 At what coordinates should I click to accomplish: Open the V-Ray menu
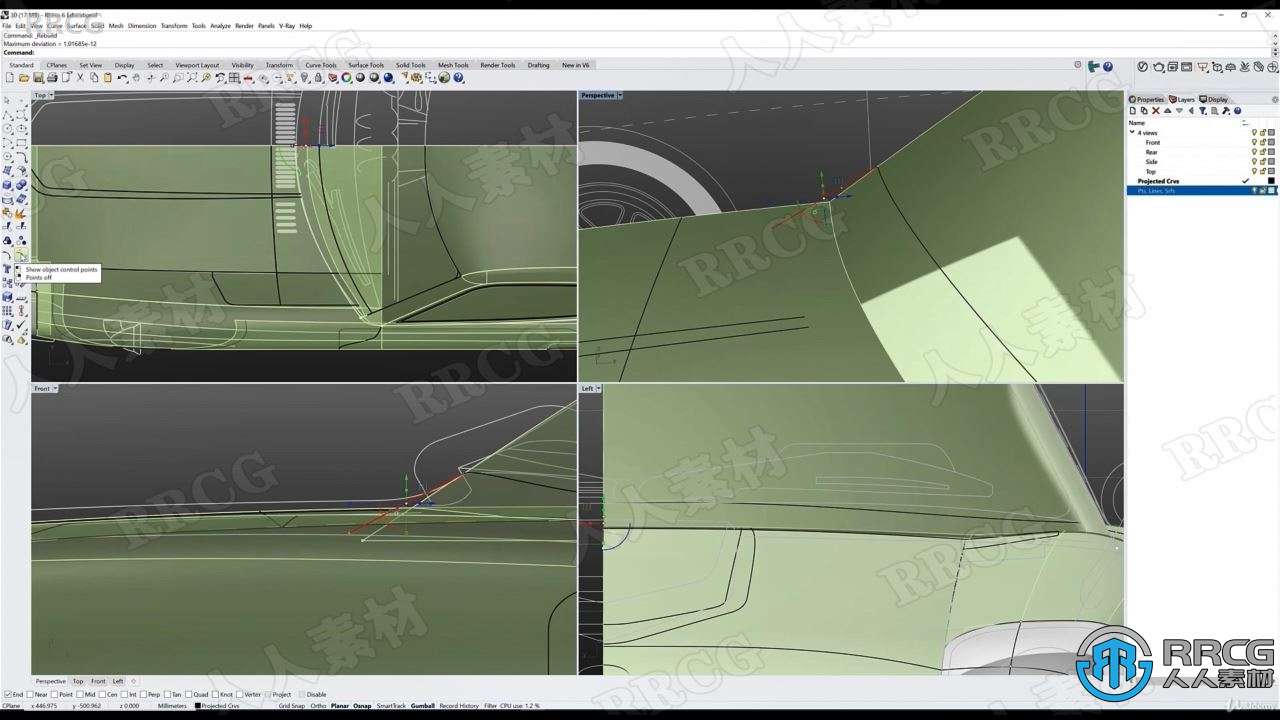287,26
